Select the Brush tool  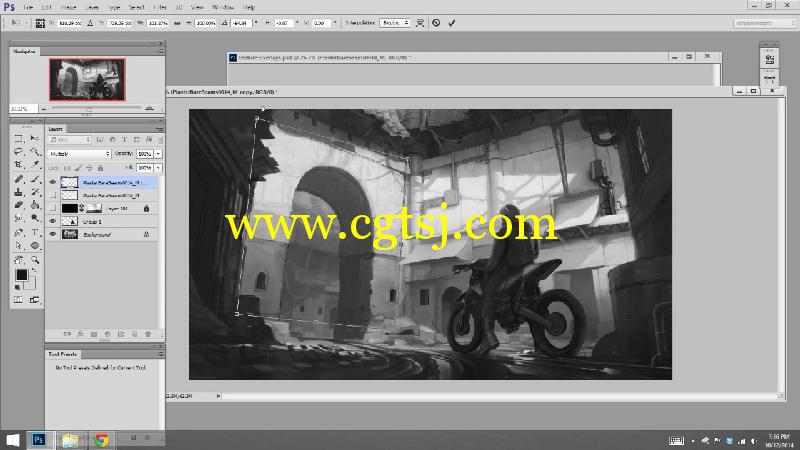[x=35, y=179]
